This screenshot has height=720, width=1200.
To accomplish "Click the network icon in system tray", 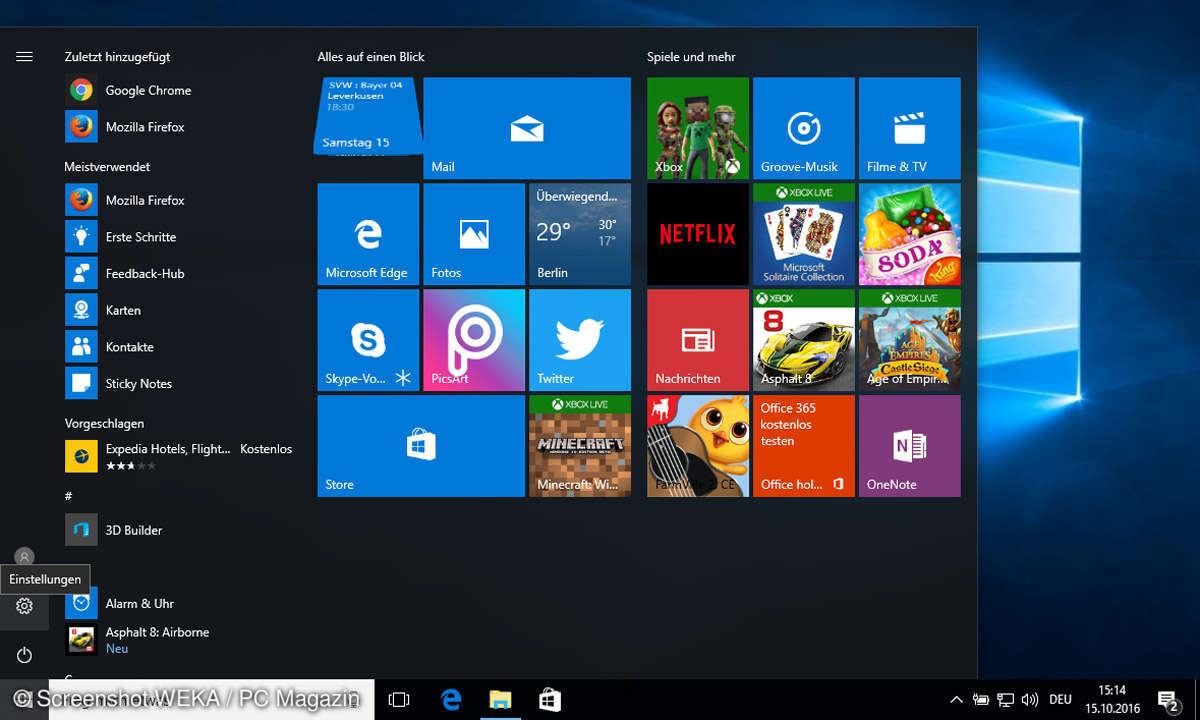I will 1006,700.
